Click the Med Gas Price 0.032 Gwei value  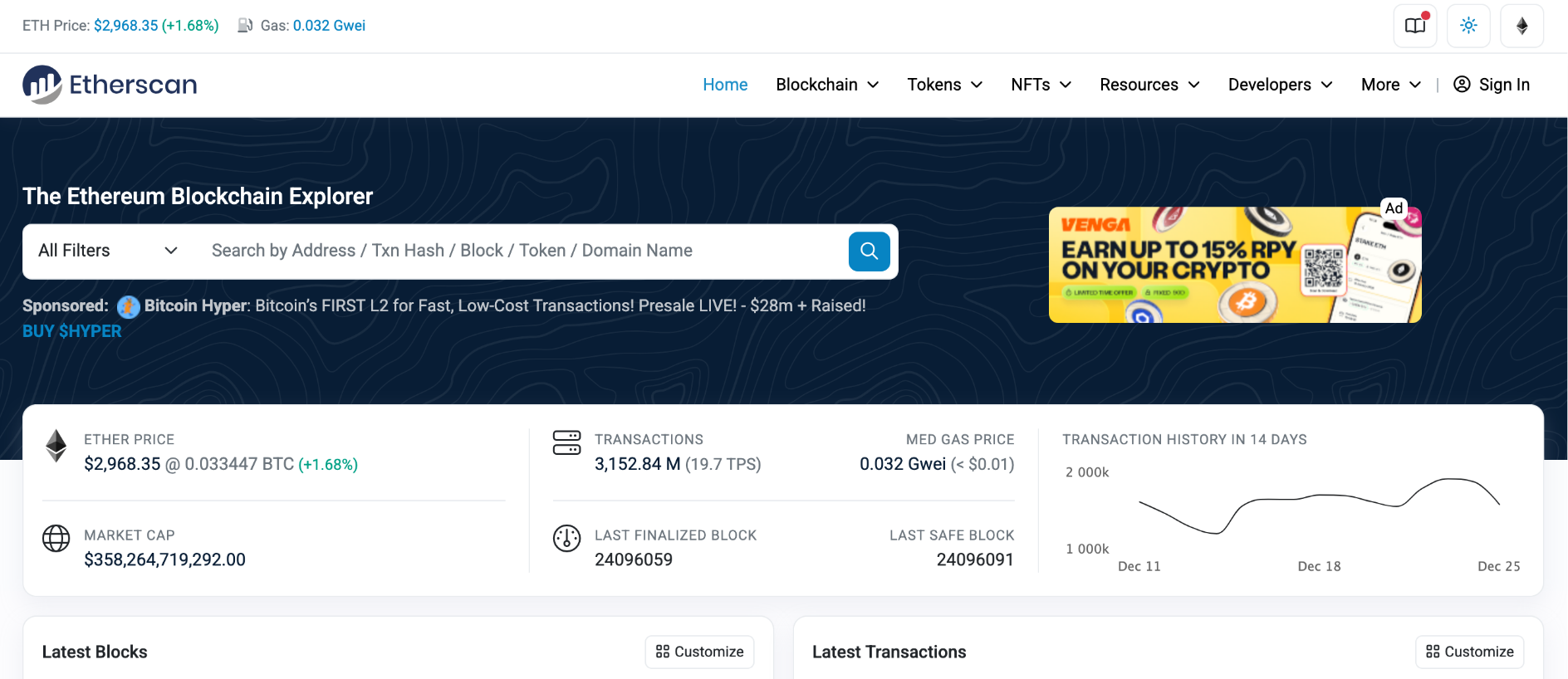point(903,464)
